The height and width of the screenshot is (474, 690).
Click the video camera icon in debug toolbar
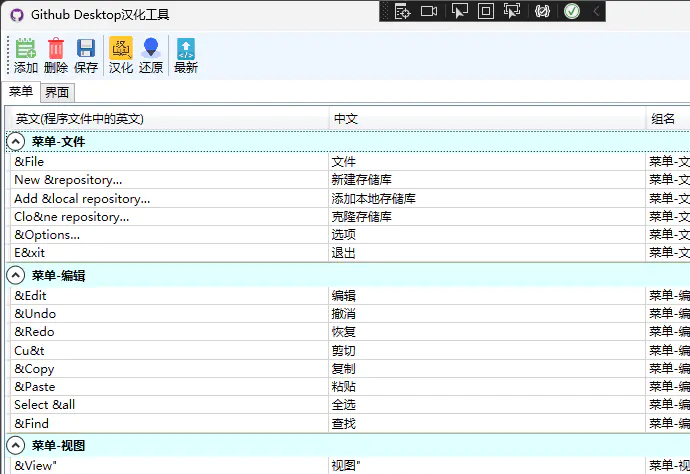pyautogui.click(x=429, y=11)
